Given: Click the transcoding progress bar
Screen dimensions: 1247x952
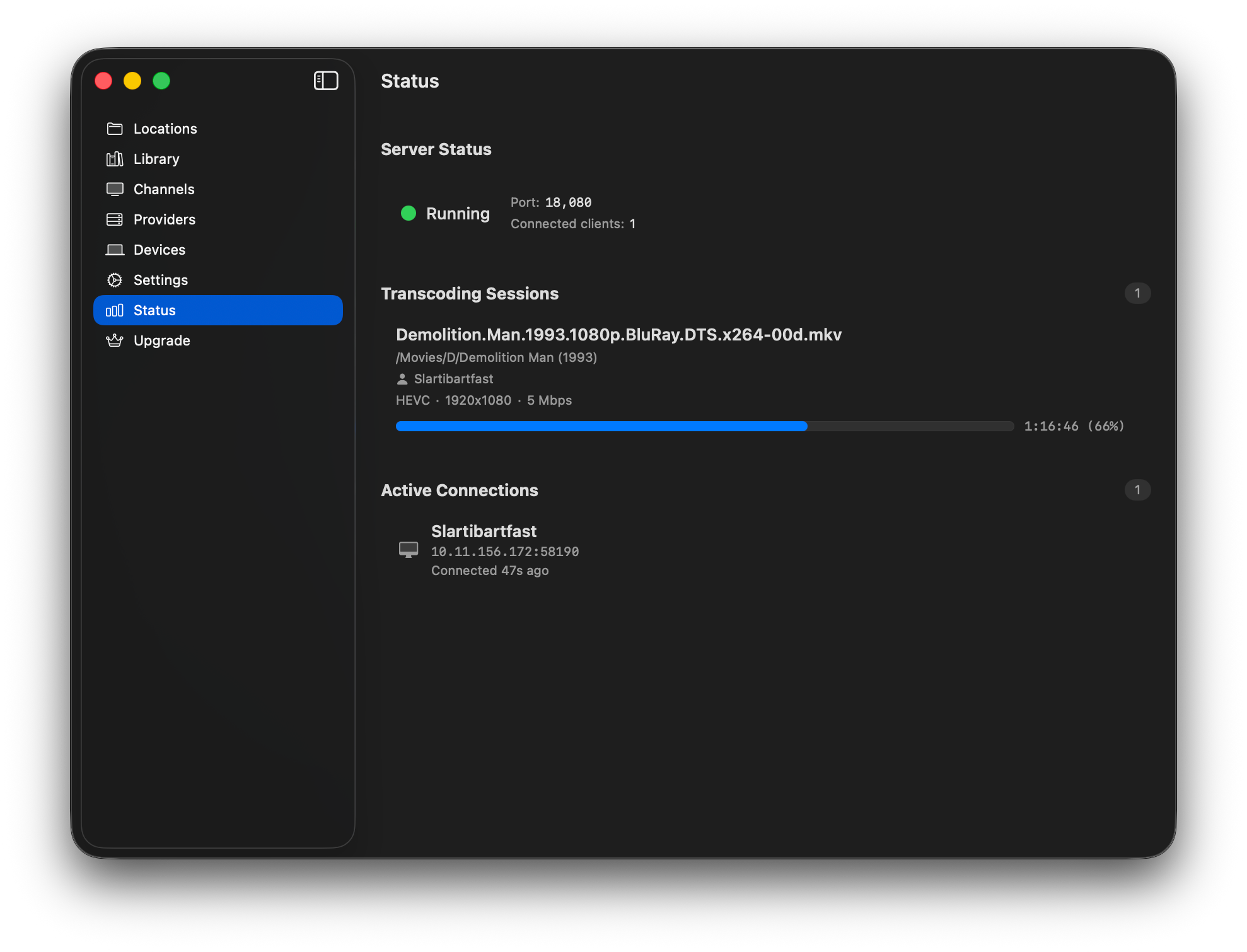Looking at the screenshot, I should point(704,426).
